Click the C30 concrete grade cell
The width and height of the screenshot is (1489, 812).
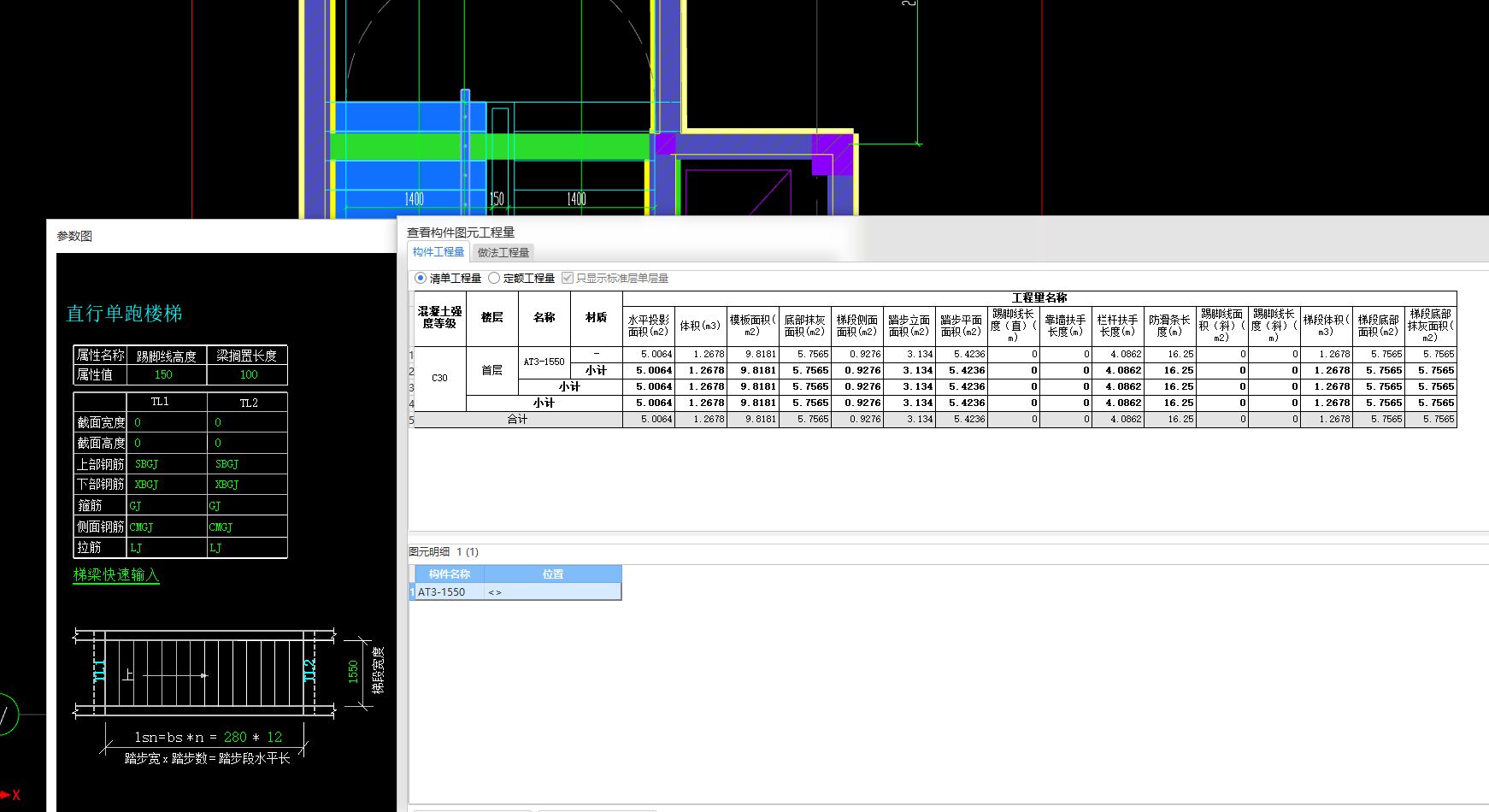(440, 378)
